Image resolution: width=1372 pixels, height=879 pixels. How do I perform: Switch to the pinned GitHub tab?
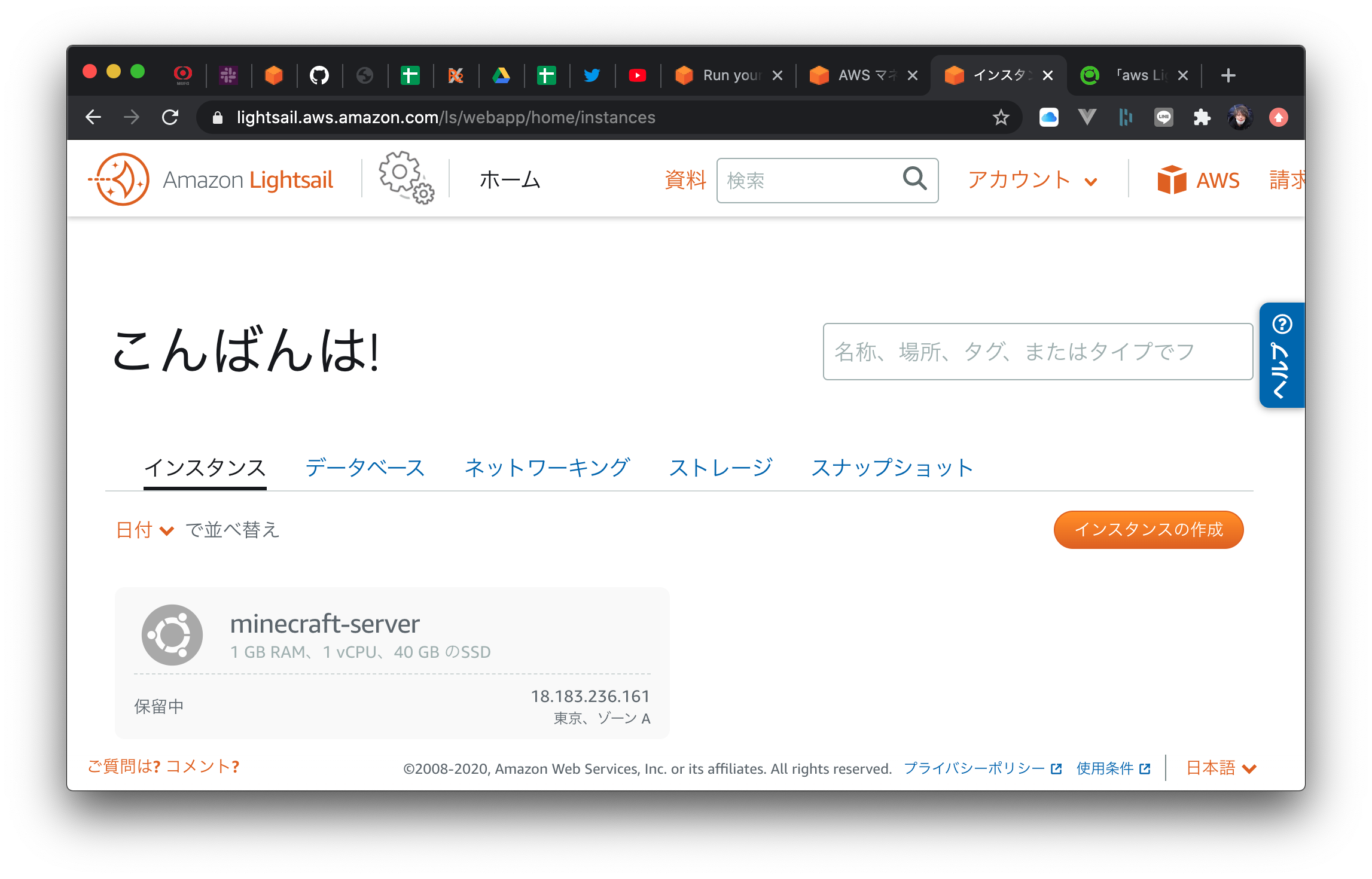319,75
